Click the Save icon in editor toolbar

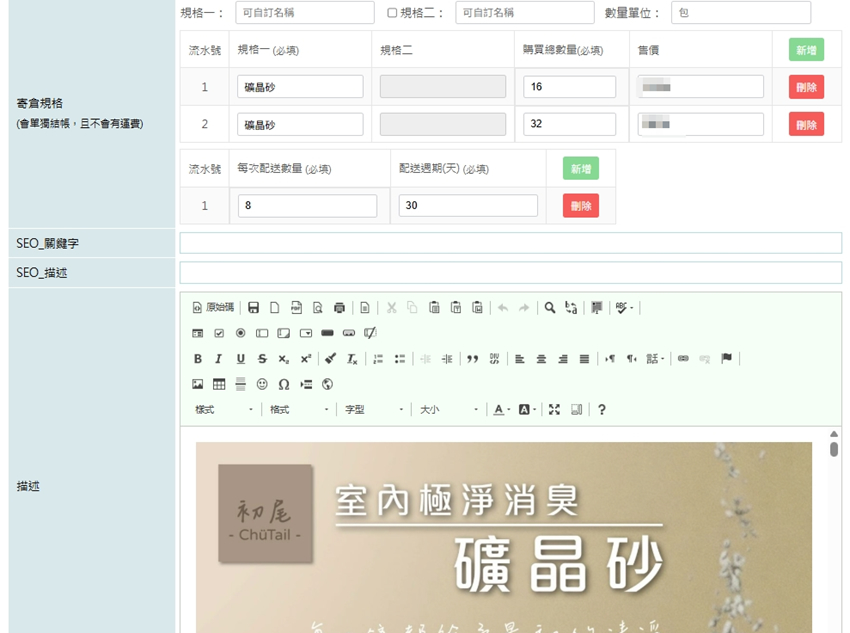pos(253,308)
